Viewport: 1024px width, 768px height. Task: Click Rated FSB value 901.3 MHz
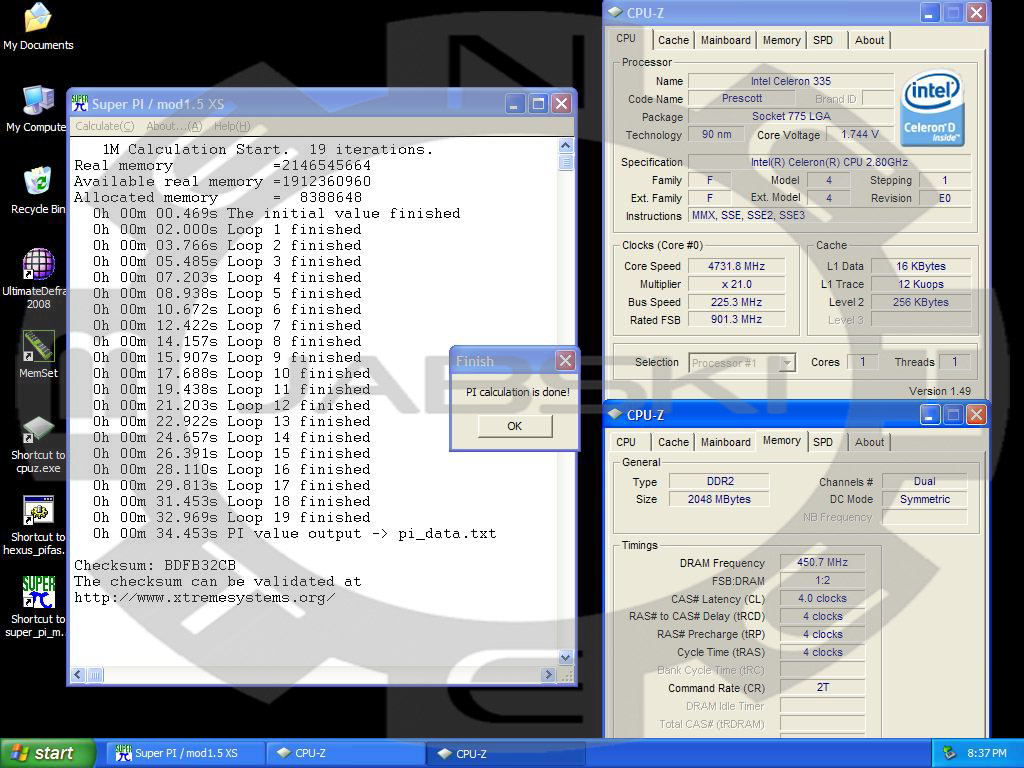click(x=736, y=319)
